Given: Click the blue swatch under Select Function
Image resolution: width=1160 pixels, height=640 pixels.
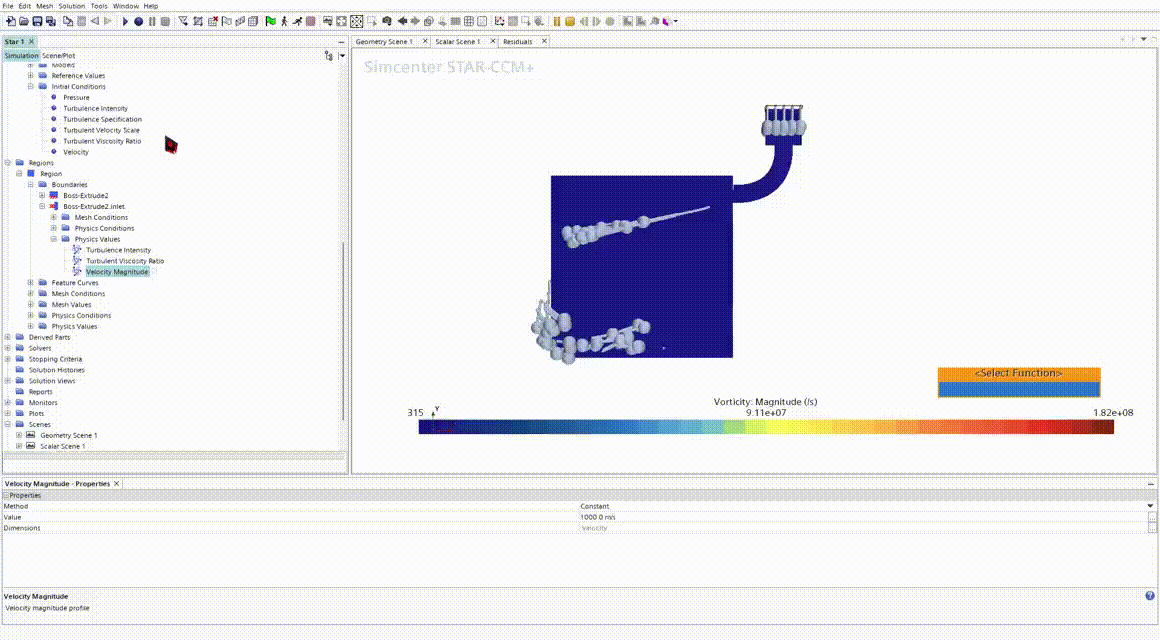Looking at the screenshot, I should [1019, 390].
